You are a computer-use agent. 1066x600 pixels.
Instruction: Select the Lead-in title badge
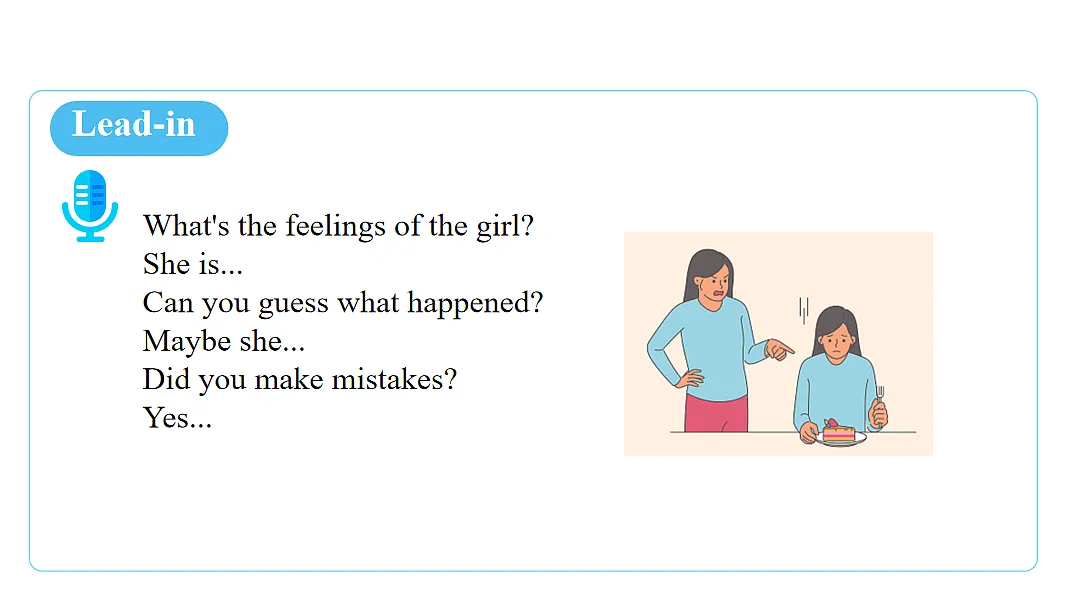[138, 128]
